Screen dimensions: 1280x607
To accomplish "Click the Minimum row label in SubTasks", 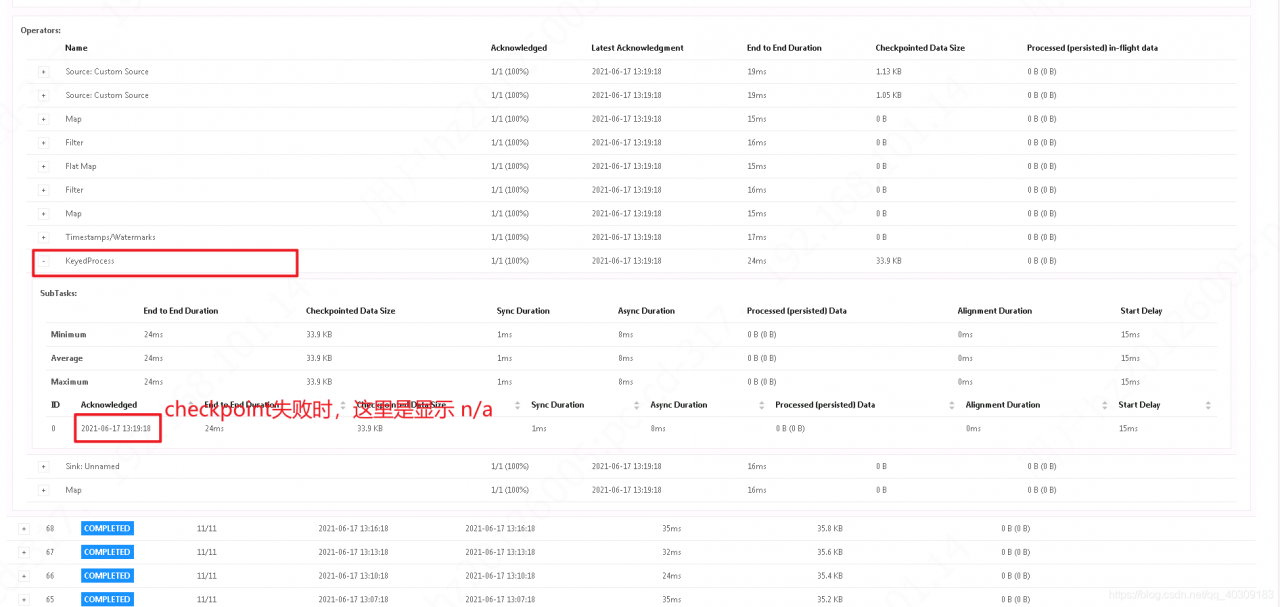I will [68, 334].
